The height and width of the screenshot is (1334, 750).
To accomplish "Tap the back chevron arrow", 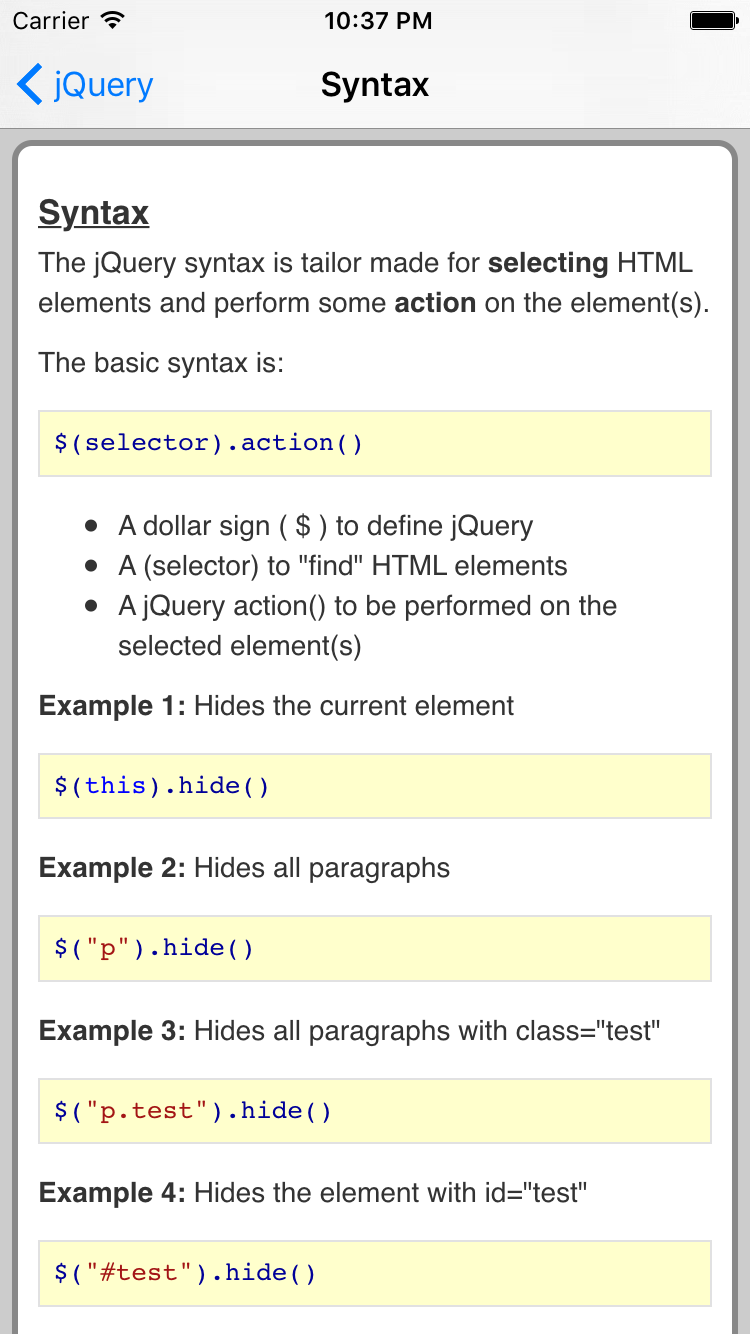I will (30, 85).
